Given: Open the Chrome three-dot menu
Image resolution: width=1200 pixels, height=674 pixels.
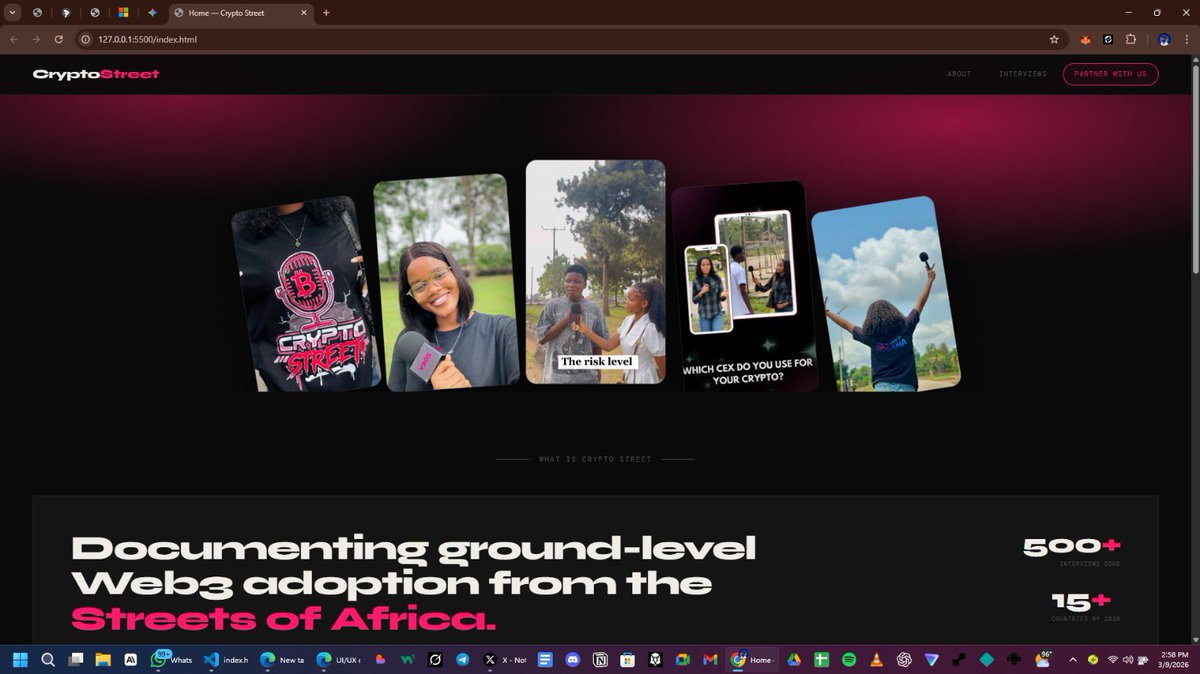Looking at the screenshot, I should click(1188, 39).
